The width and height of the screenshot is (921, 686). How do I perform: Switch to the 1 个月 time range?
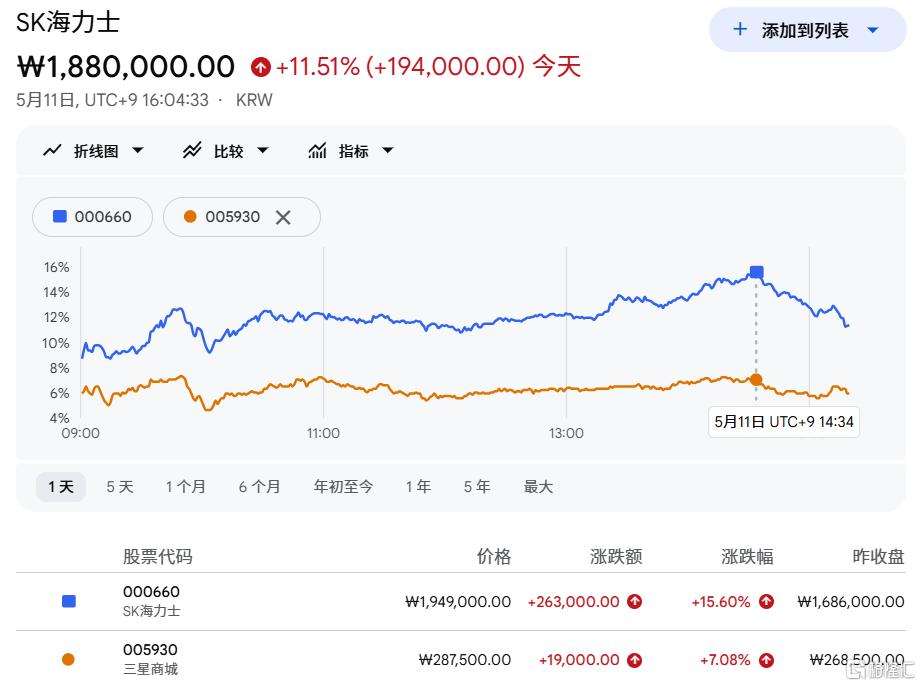click(186, 487)
